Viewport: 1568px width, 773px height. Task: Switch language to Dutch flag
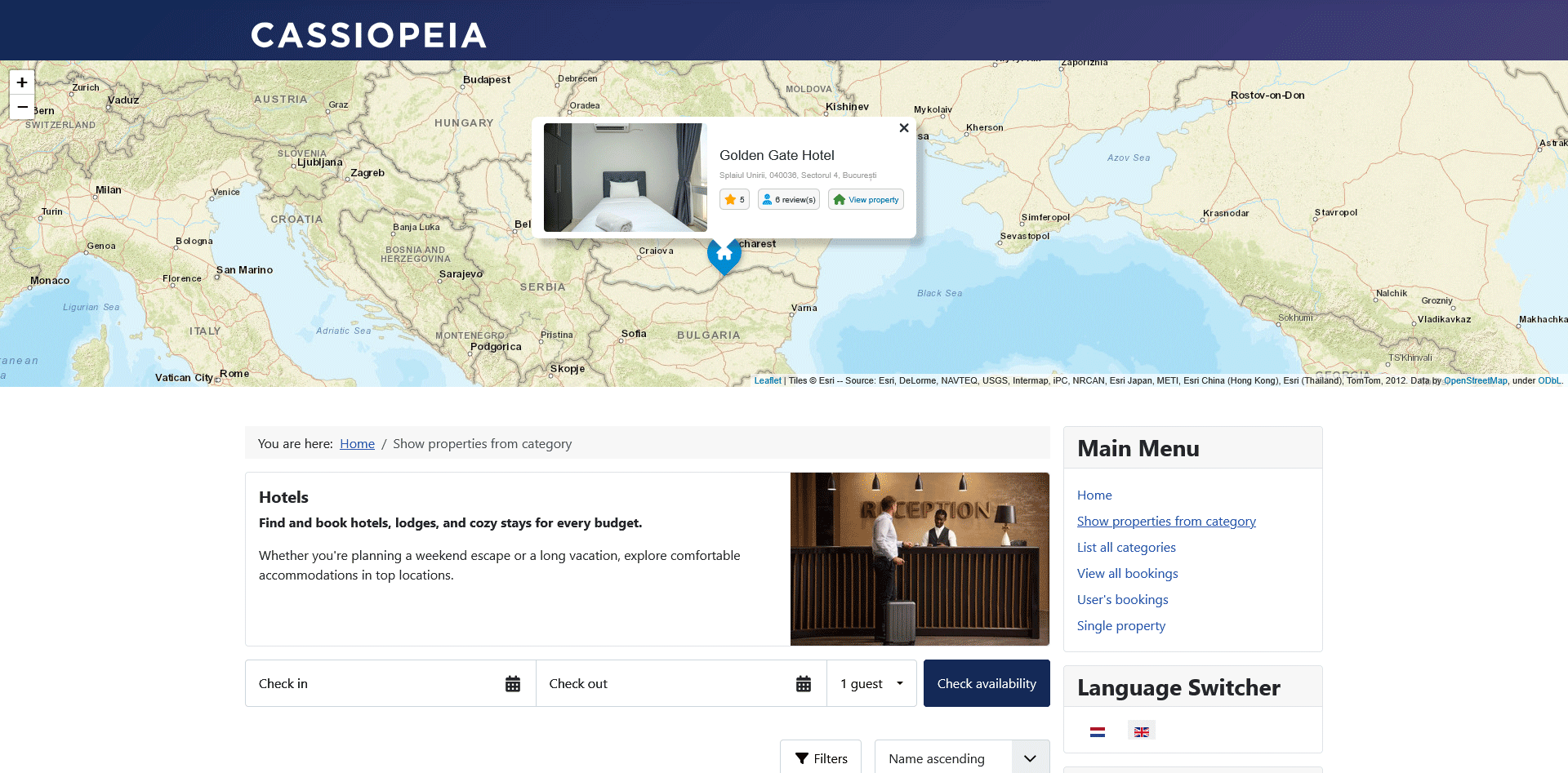point(1098,732)
